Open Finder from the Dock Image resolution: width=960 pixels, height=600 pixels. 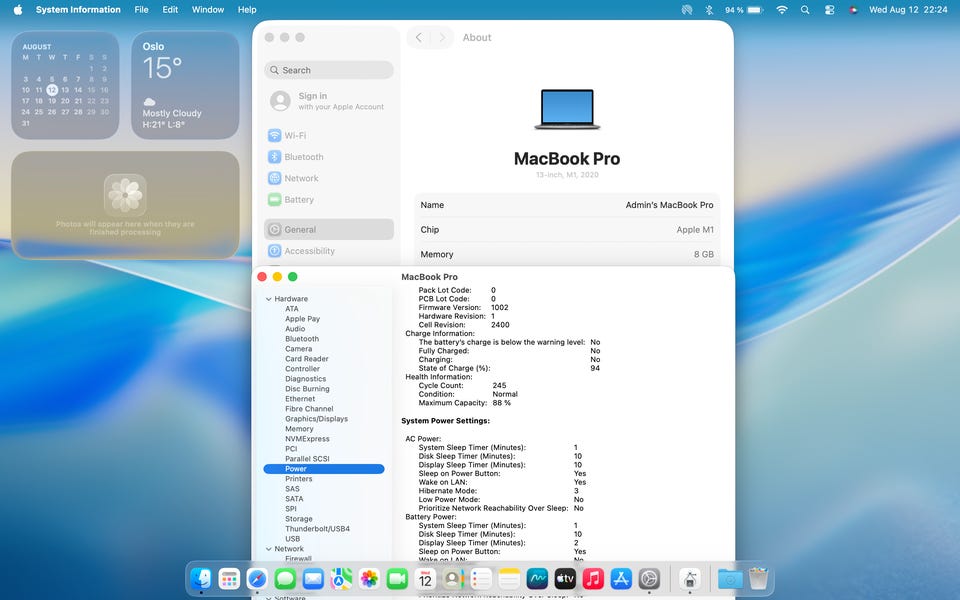(201, 578)
